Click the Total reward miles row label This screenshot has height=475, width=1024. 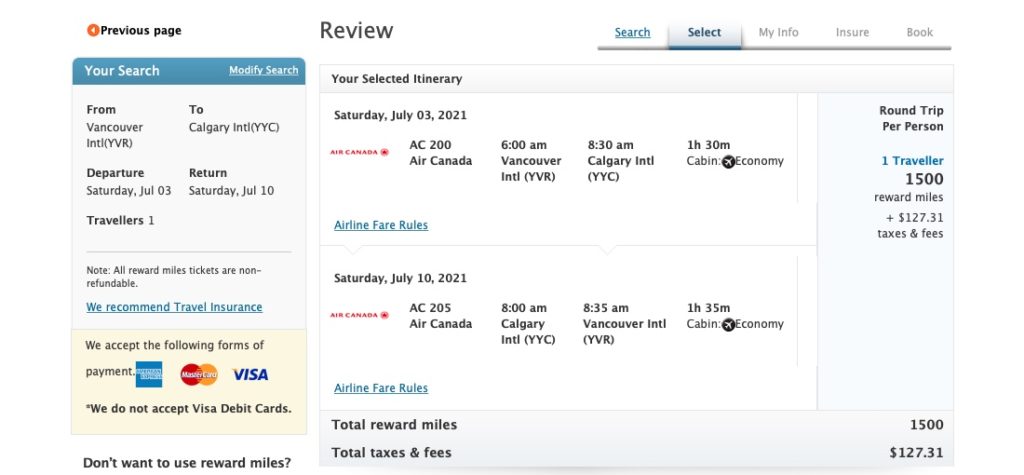(x=394, y=425)
